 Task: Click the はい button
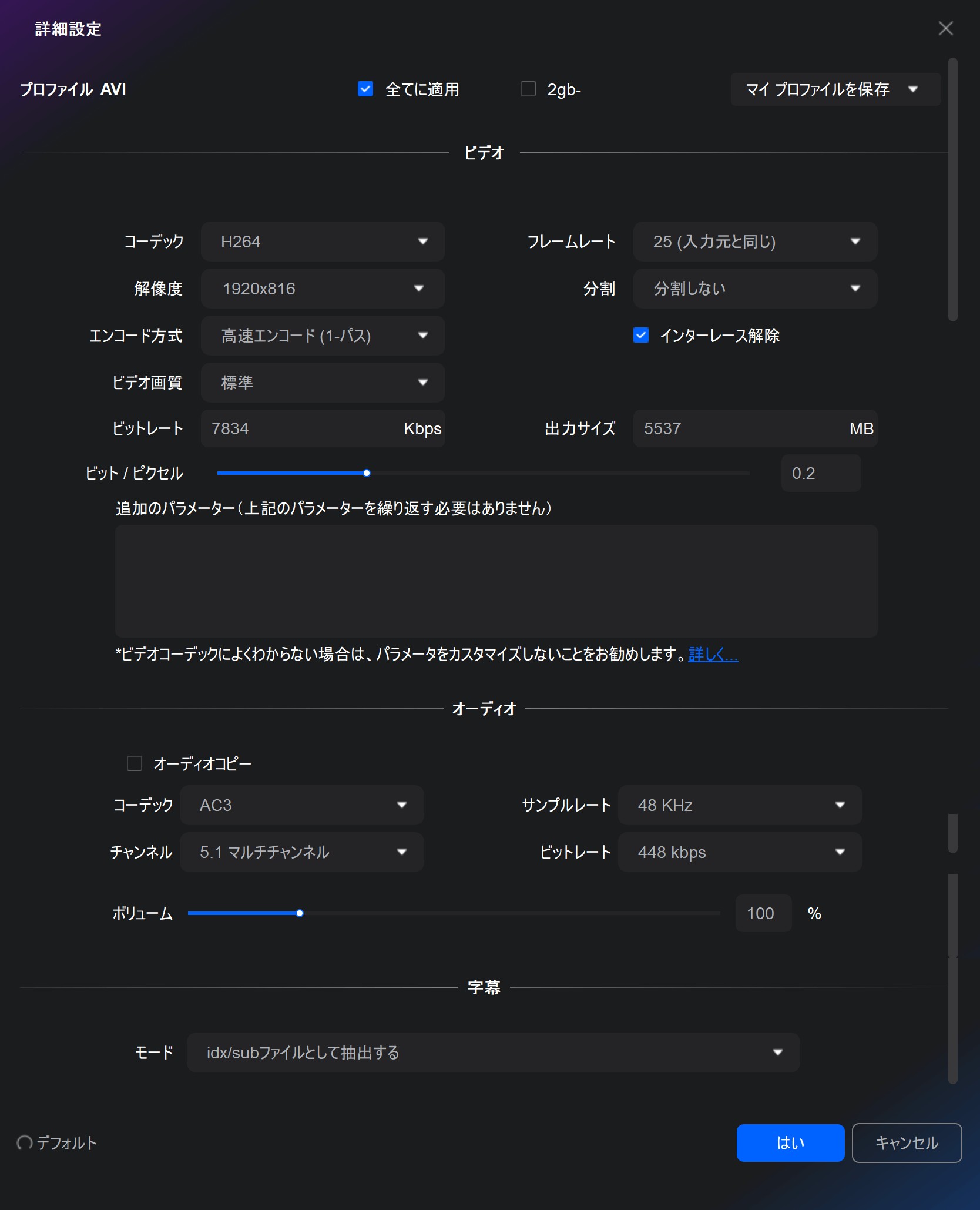(x=790, y=1143)
